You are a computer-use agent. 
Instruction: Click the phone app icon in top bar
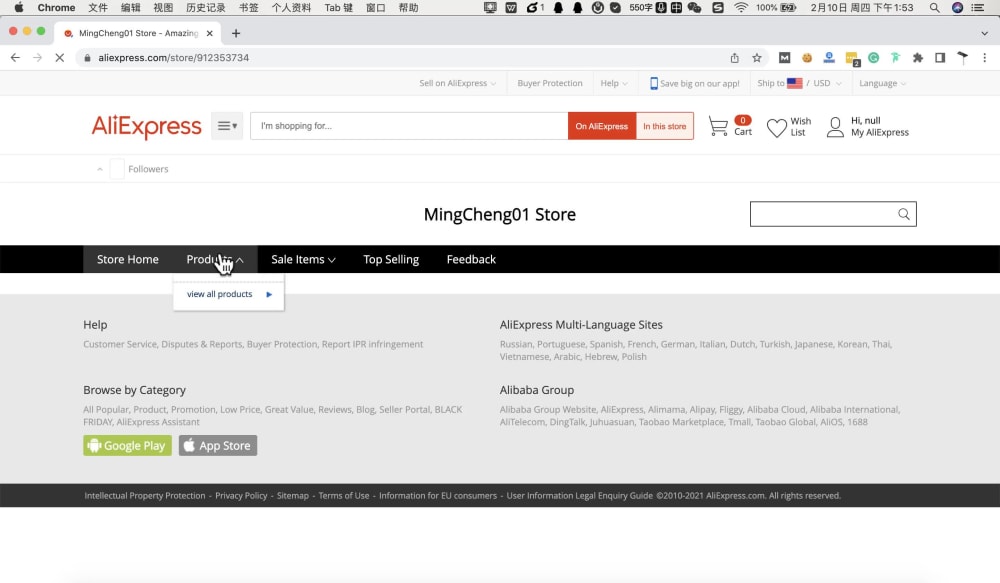(653, 84)
